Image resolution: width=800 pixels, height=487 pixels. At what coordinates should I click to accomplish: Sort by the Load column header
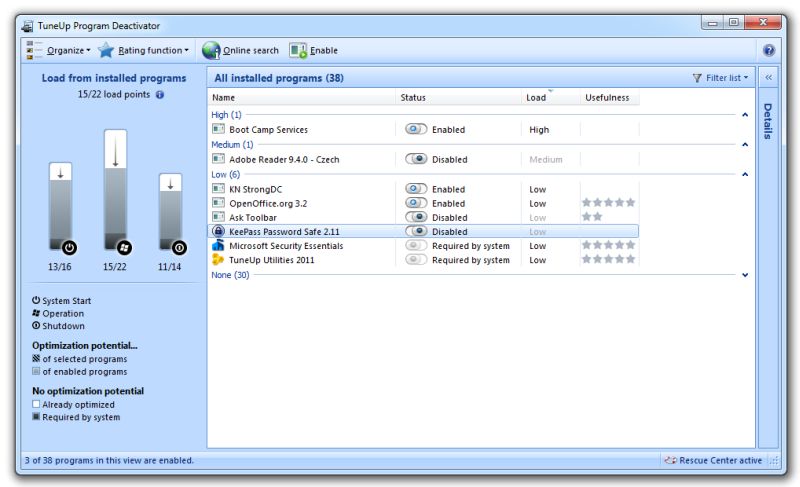pos(551,97)
